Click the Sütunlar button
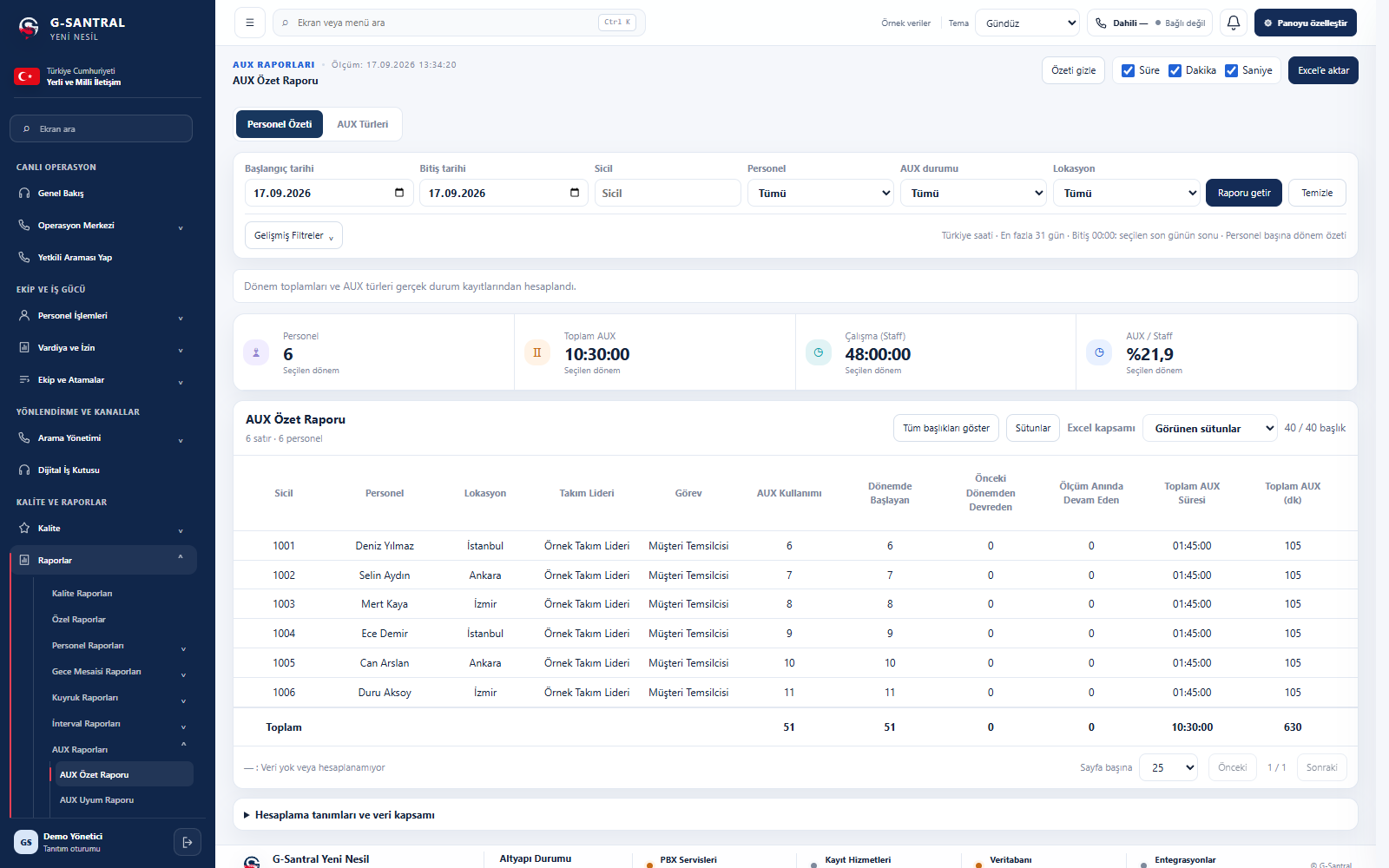Screen dimensions: 1389x868 click(1033, 428)
